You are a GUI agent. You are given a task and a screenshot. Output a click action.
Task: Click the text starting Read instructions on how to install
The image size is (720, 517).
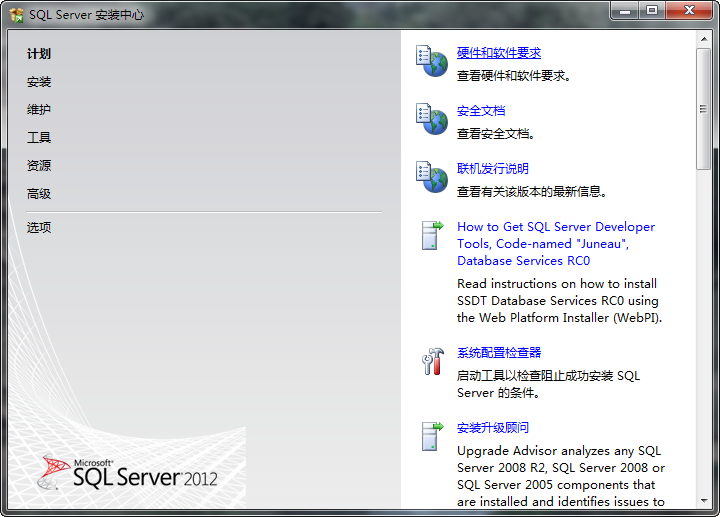pos(559,301)
